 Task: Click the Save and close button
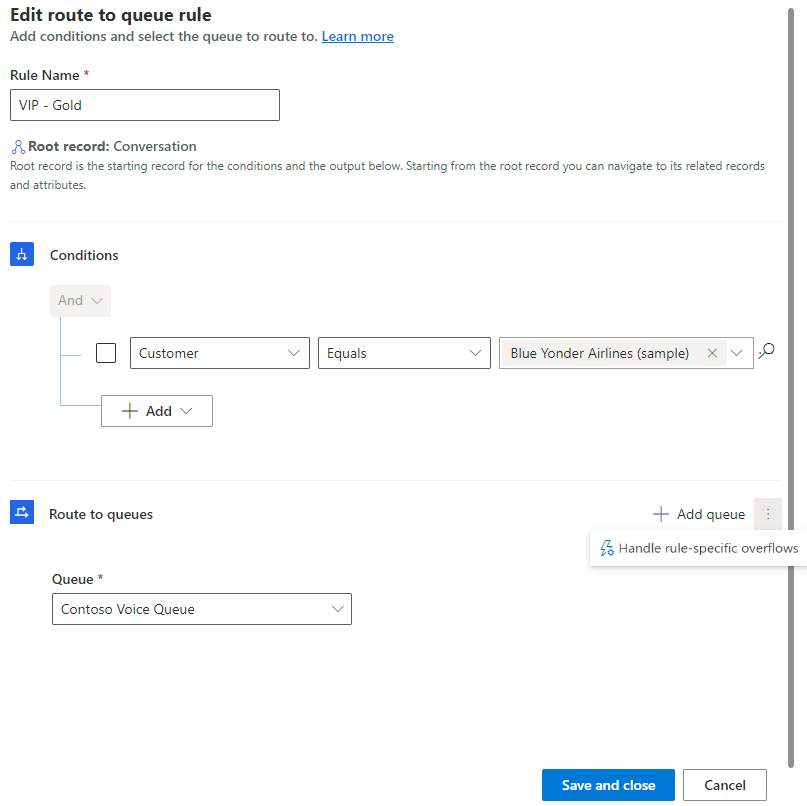click(608, 785)
